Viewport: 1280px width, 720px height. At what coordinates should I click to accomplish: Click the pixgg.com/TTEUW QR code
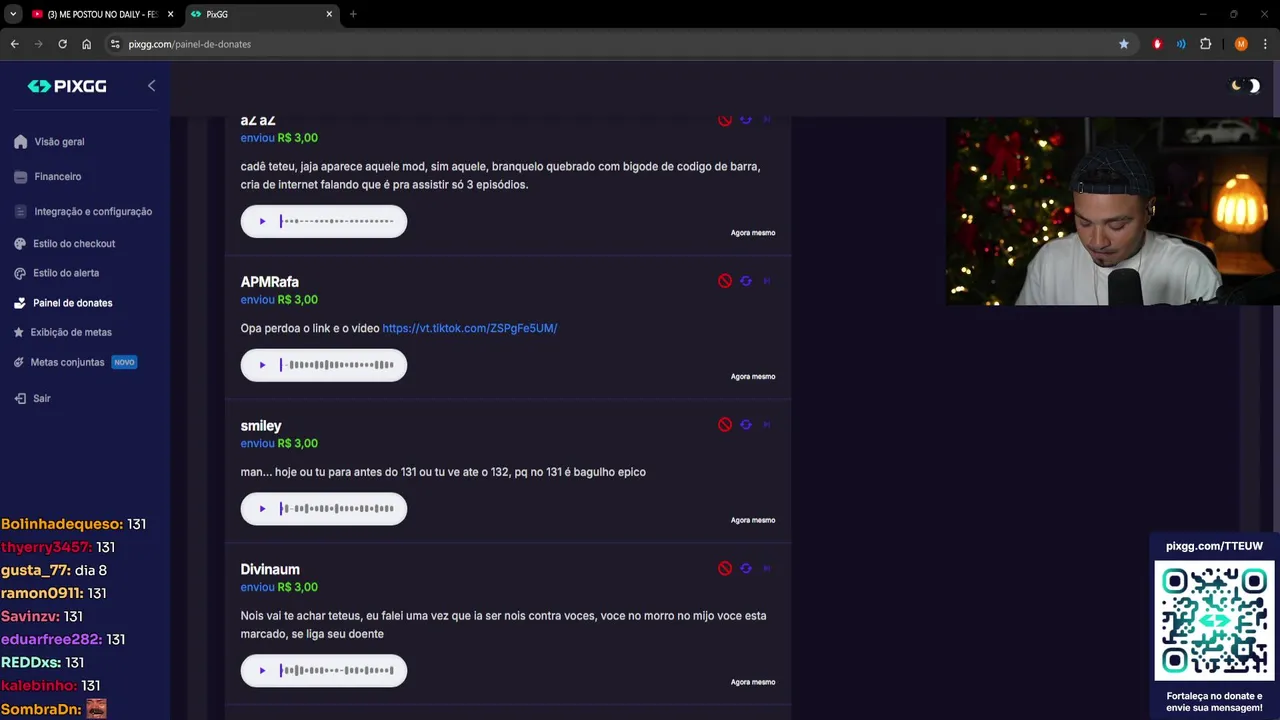coord(1214,620)
